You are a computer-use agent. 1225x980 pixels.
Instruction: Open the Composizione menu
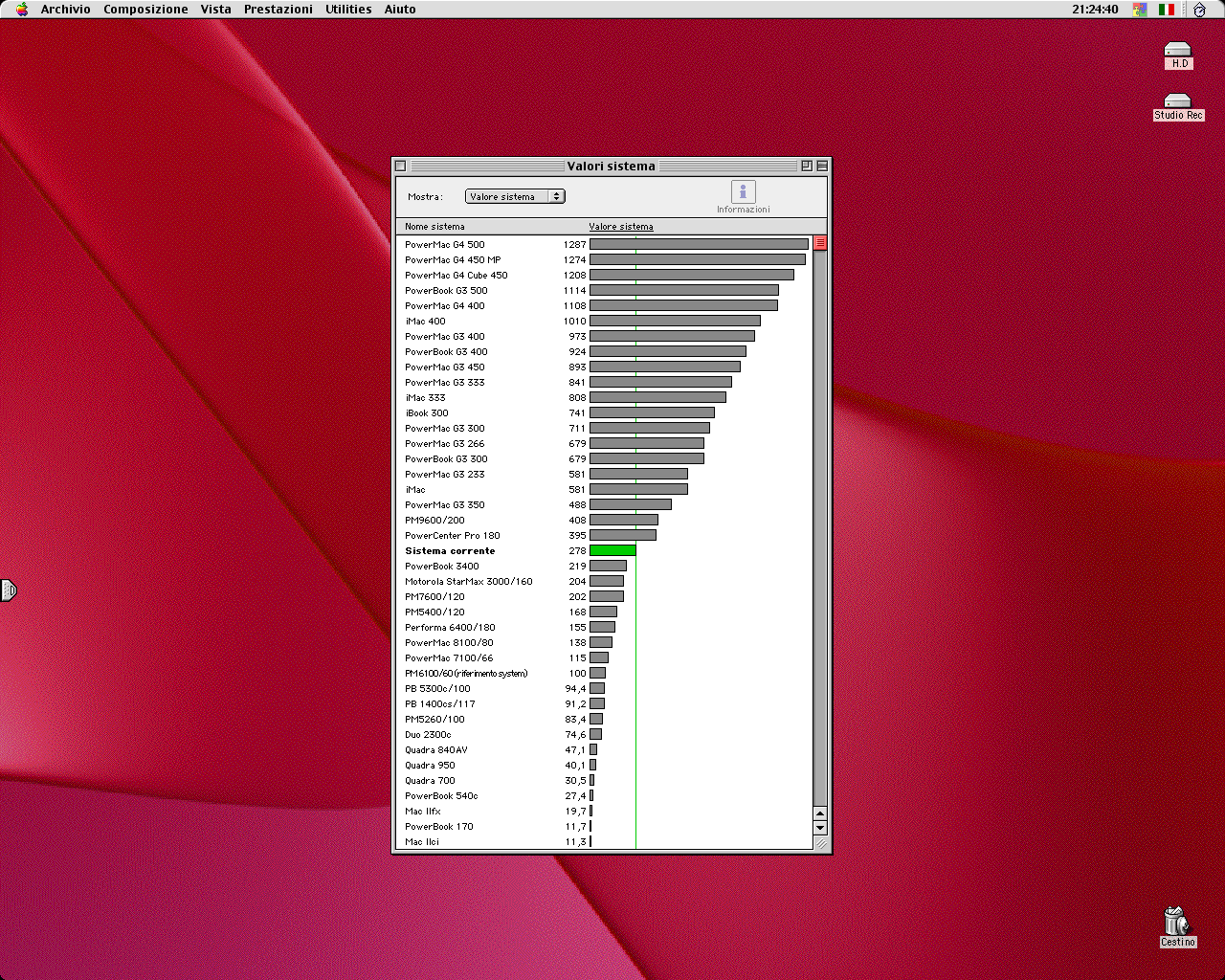tap(145, 10)
